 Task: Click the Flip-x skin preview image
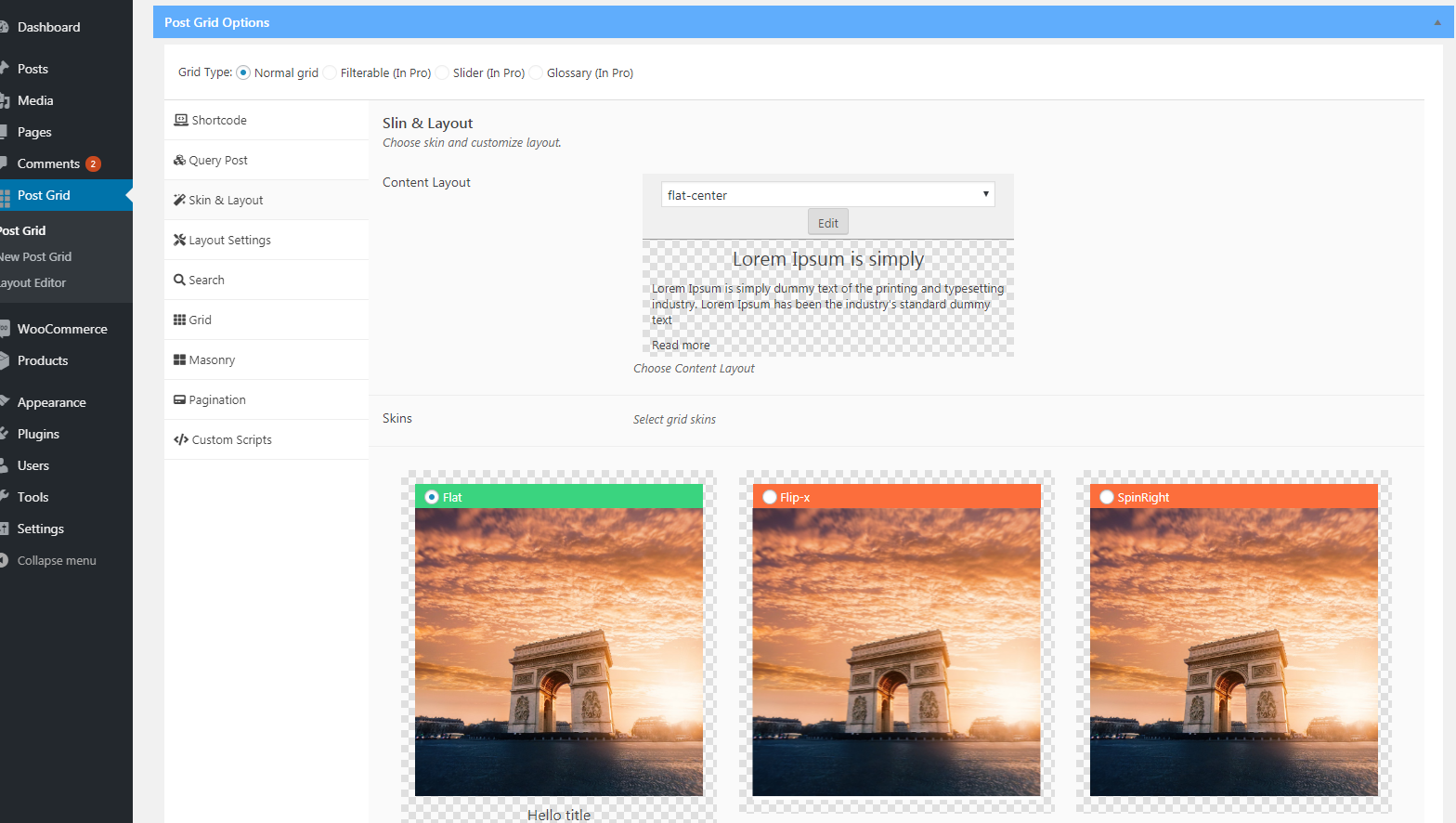[896, 651]
